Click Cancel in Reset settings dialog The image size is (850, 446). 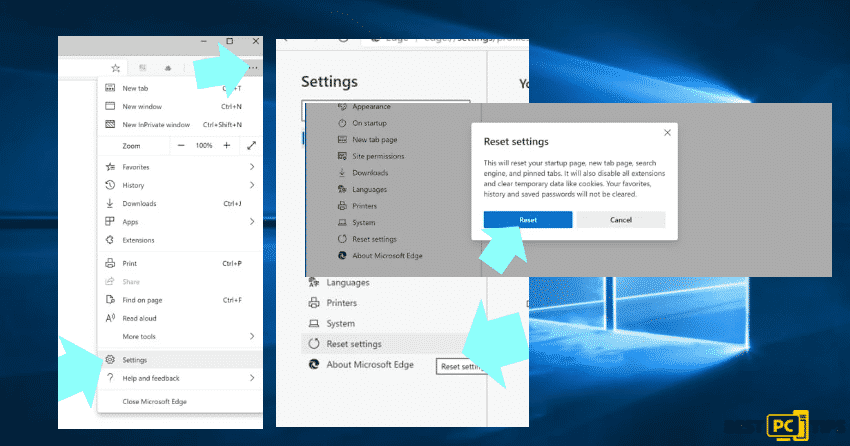pyautogui.click(x=621, y=219)
